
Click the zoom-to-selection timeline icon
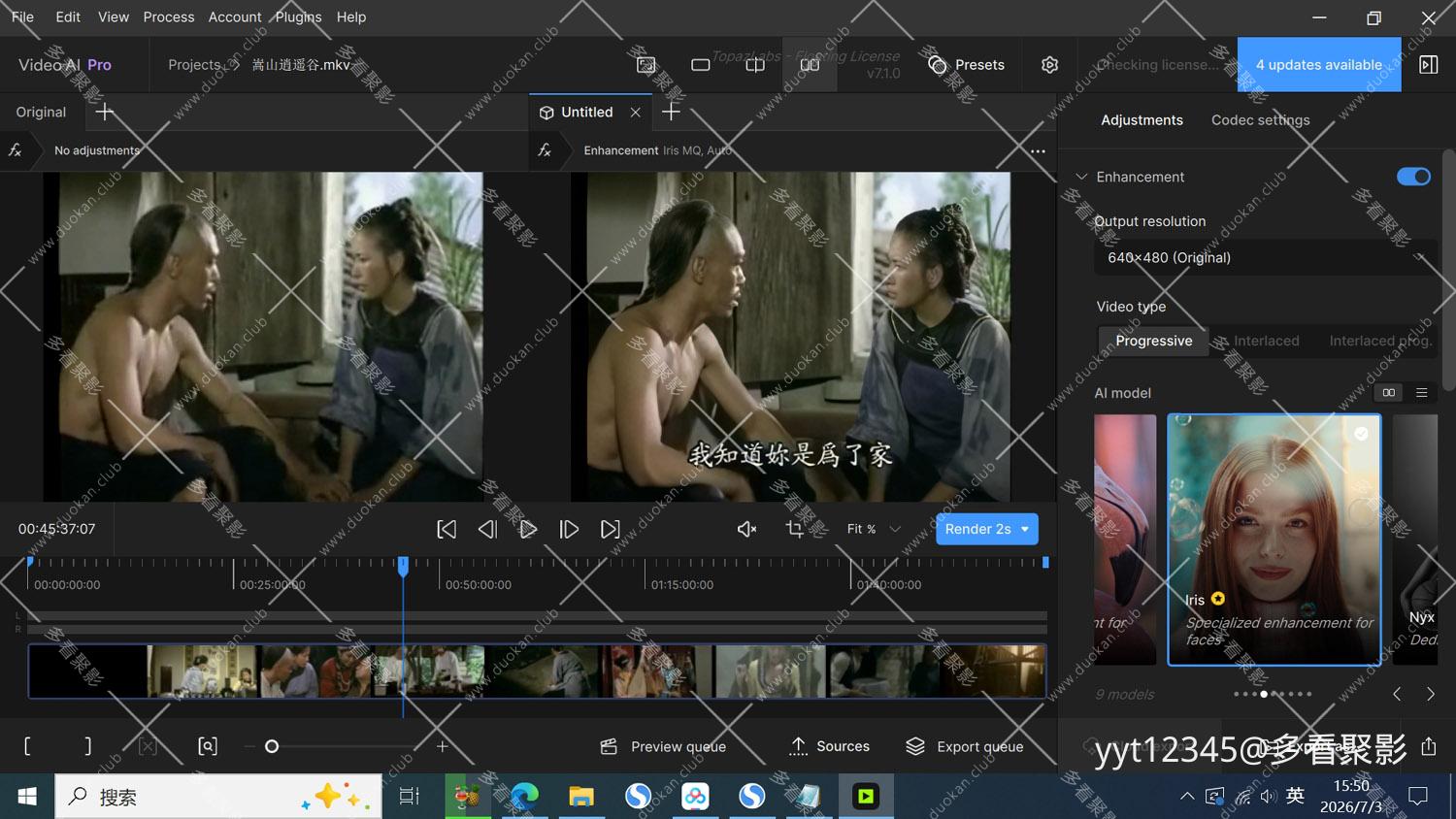coord(208,746)
